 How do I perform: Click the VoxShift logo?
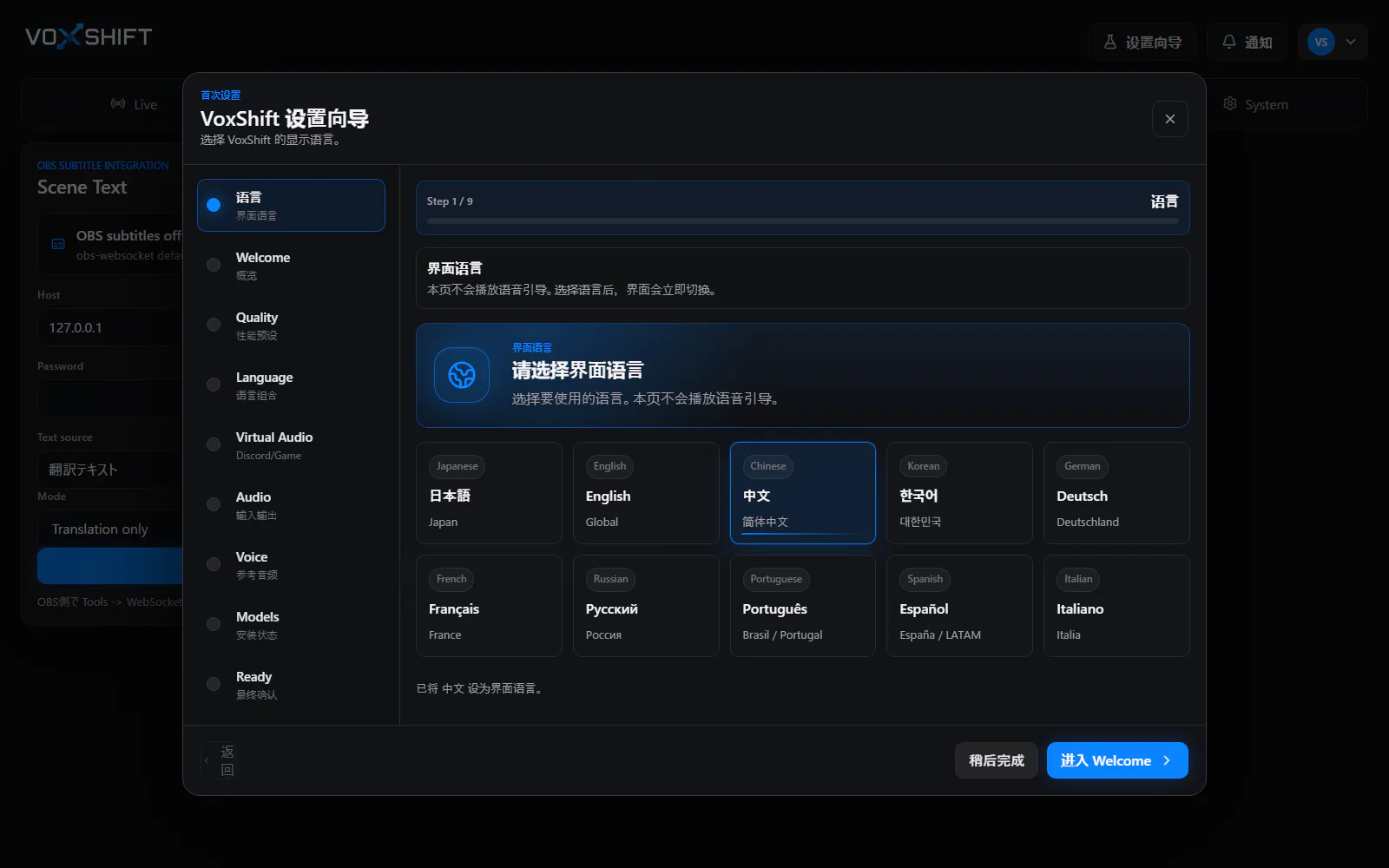tap(89, 36)
